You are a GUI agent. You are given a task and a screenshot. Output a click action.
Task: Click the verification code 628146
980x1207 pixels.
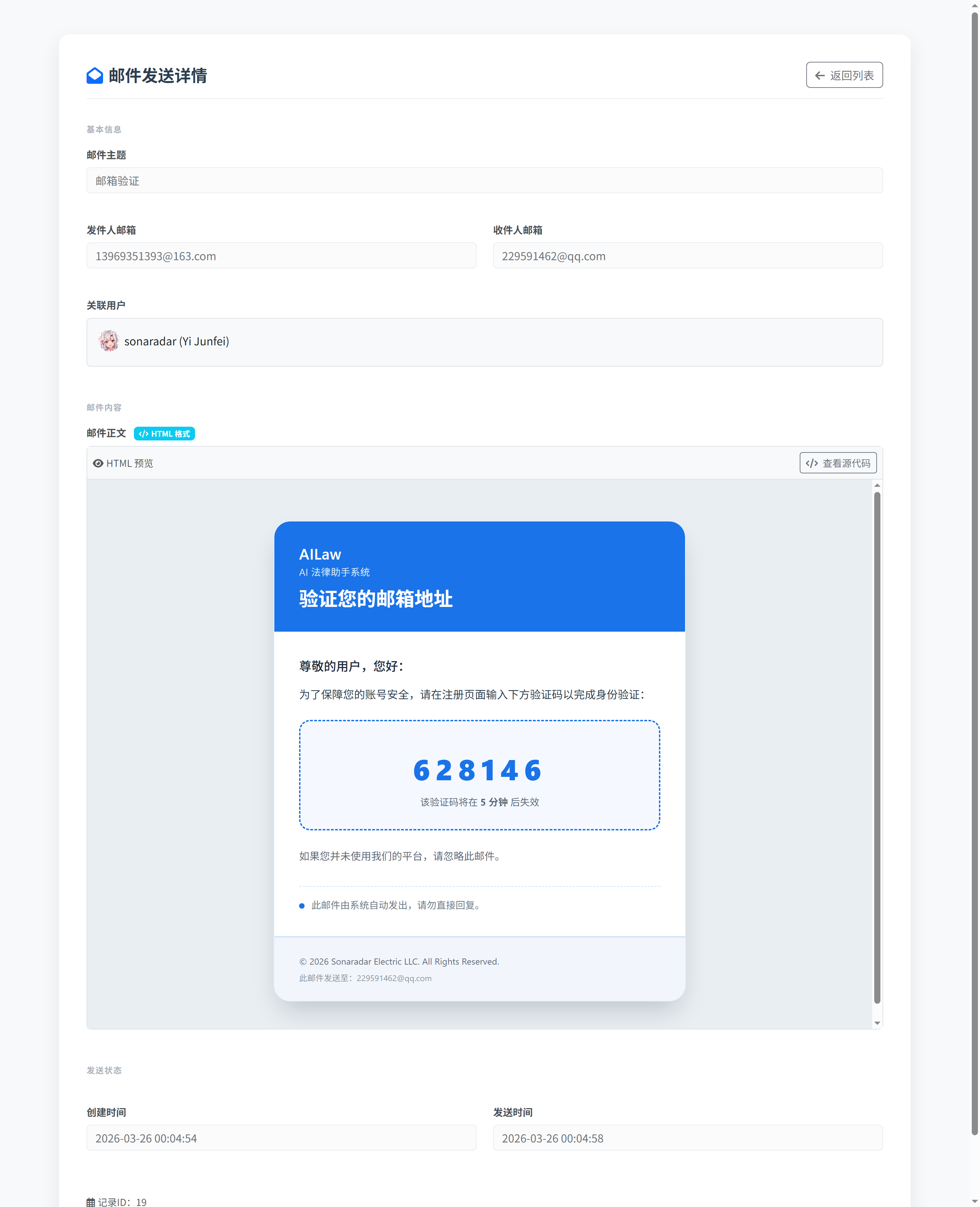478,770
